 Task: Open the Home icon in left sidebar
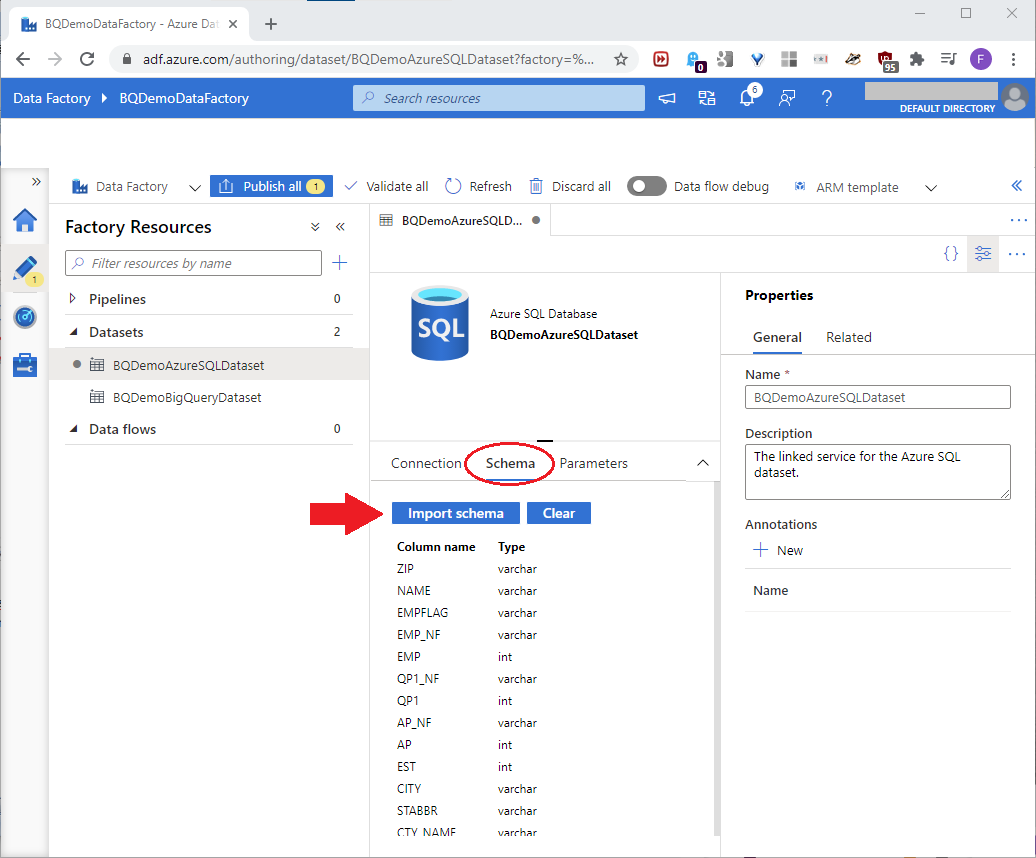click(x=25, y=220)
